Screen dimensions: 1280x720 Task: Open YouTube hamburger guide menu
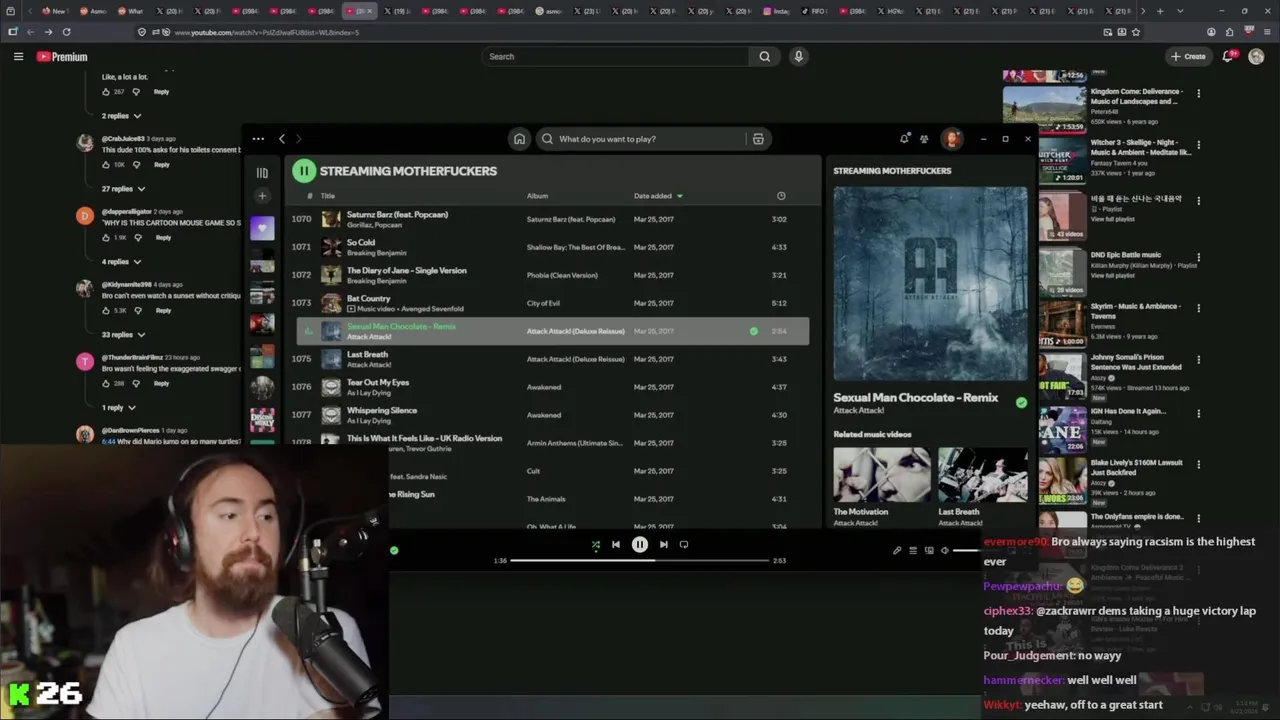18,57
